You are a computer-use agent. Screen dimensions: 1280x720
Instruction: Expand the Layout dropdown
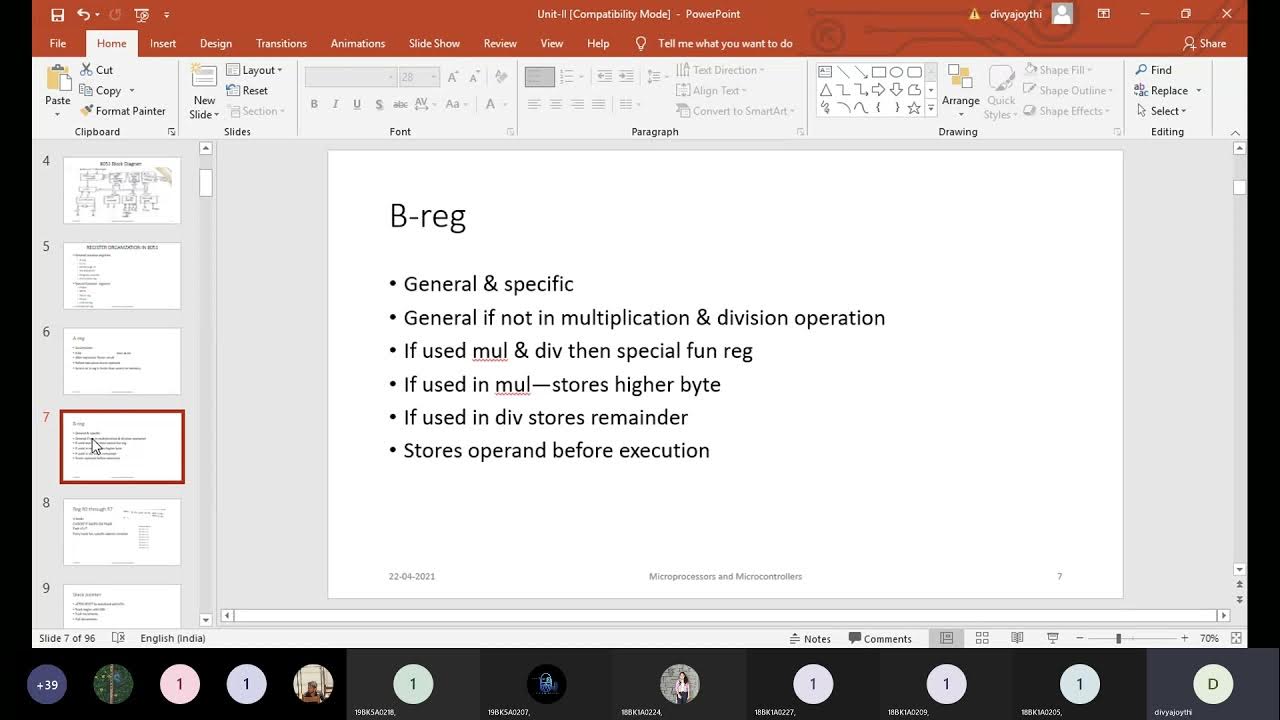[254, 70]
